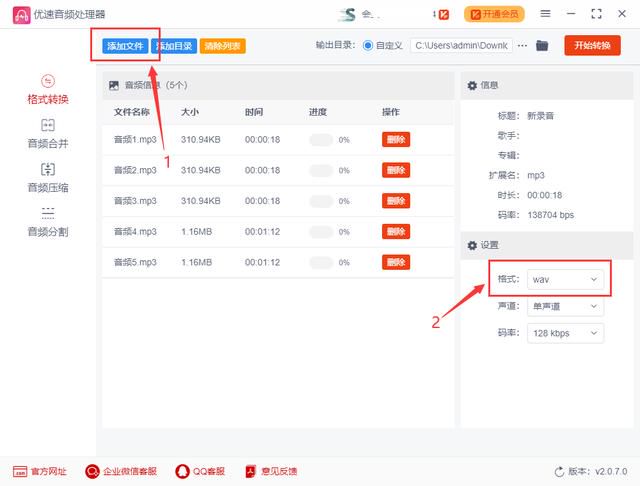This screenshot has width=640, height=486.
Task: Click the app logo icon
Action: click(x=21, y=15)
